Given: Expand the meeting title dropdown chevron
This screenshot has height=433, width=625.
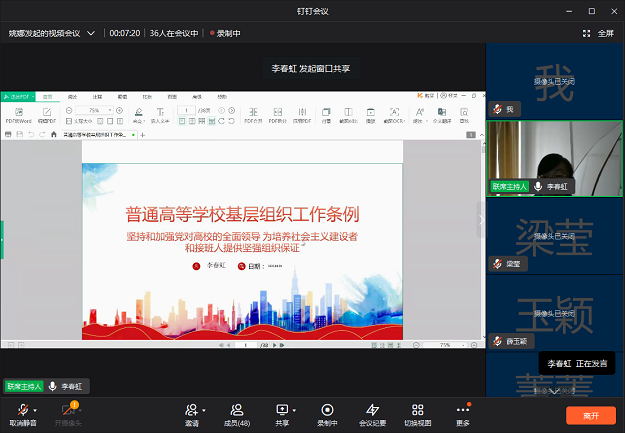Looking at the screenshot, I should pyautogui.click(x=92, y=33).
